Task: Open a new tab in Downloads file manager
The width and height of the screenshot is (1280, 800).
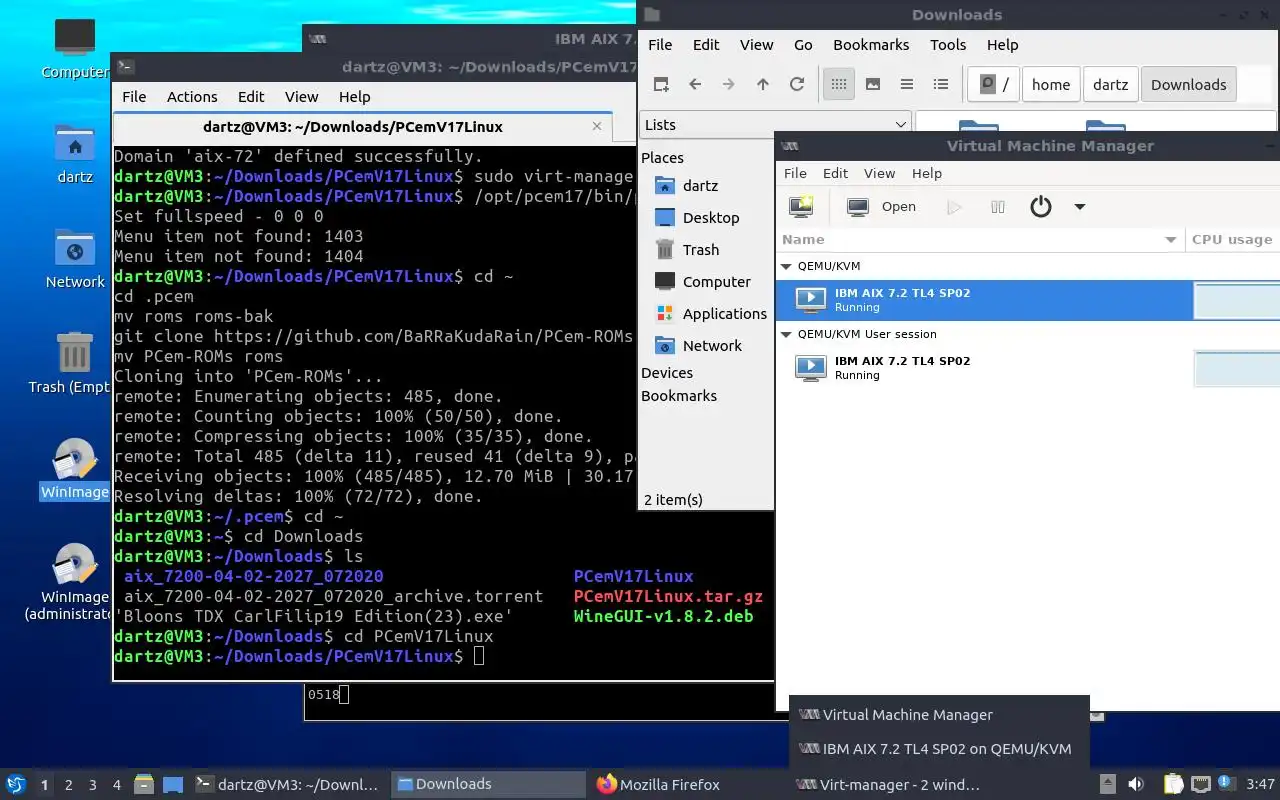Action: click(661, 85)
